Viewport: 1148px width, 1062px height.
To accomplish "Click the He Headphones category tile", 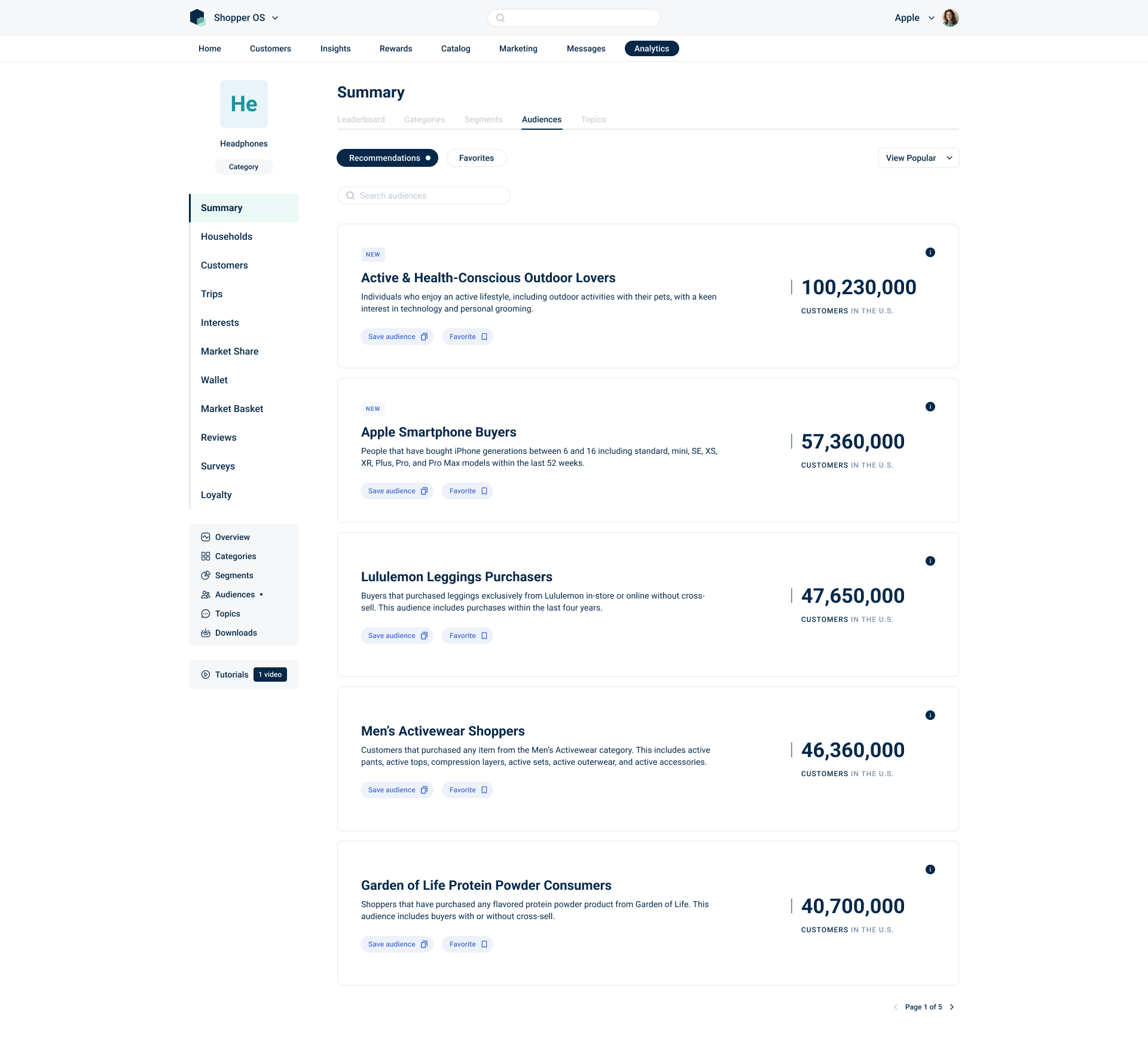I will pos(244,104).
